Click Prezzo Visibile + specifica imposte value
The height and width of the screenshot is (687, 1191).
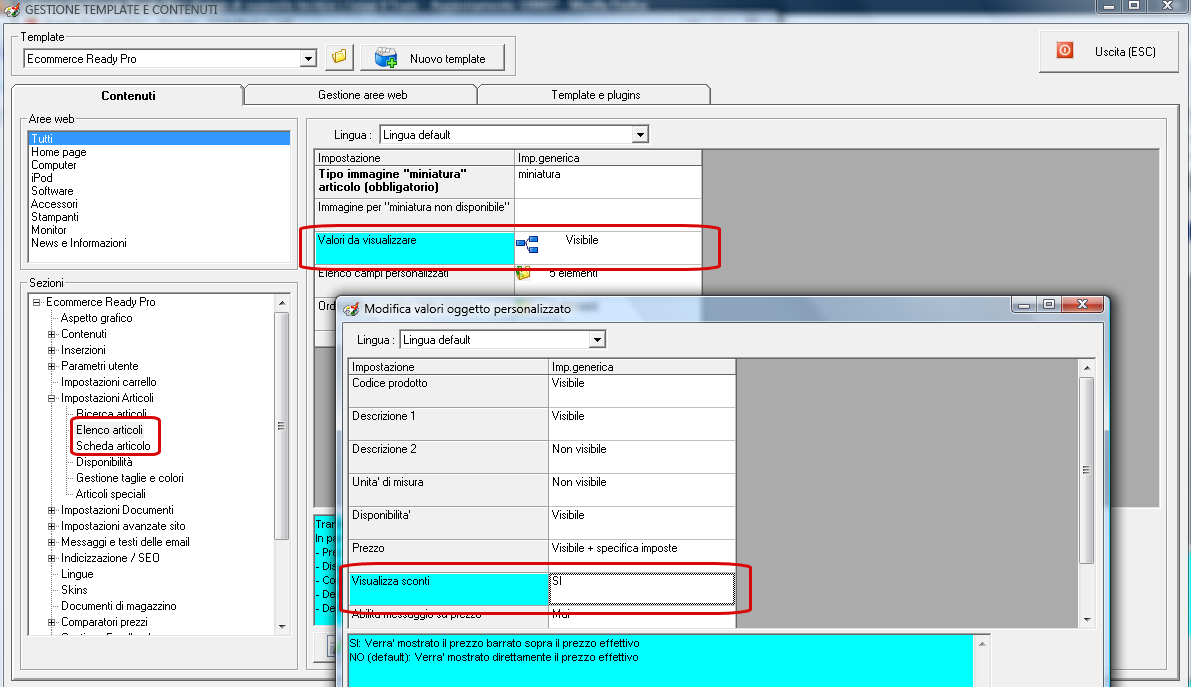click(x=642, y=556)
